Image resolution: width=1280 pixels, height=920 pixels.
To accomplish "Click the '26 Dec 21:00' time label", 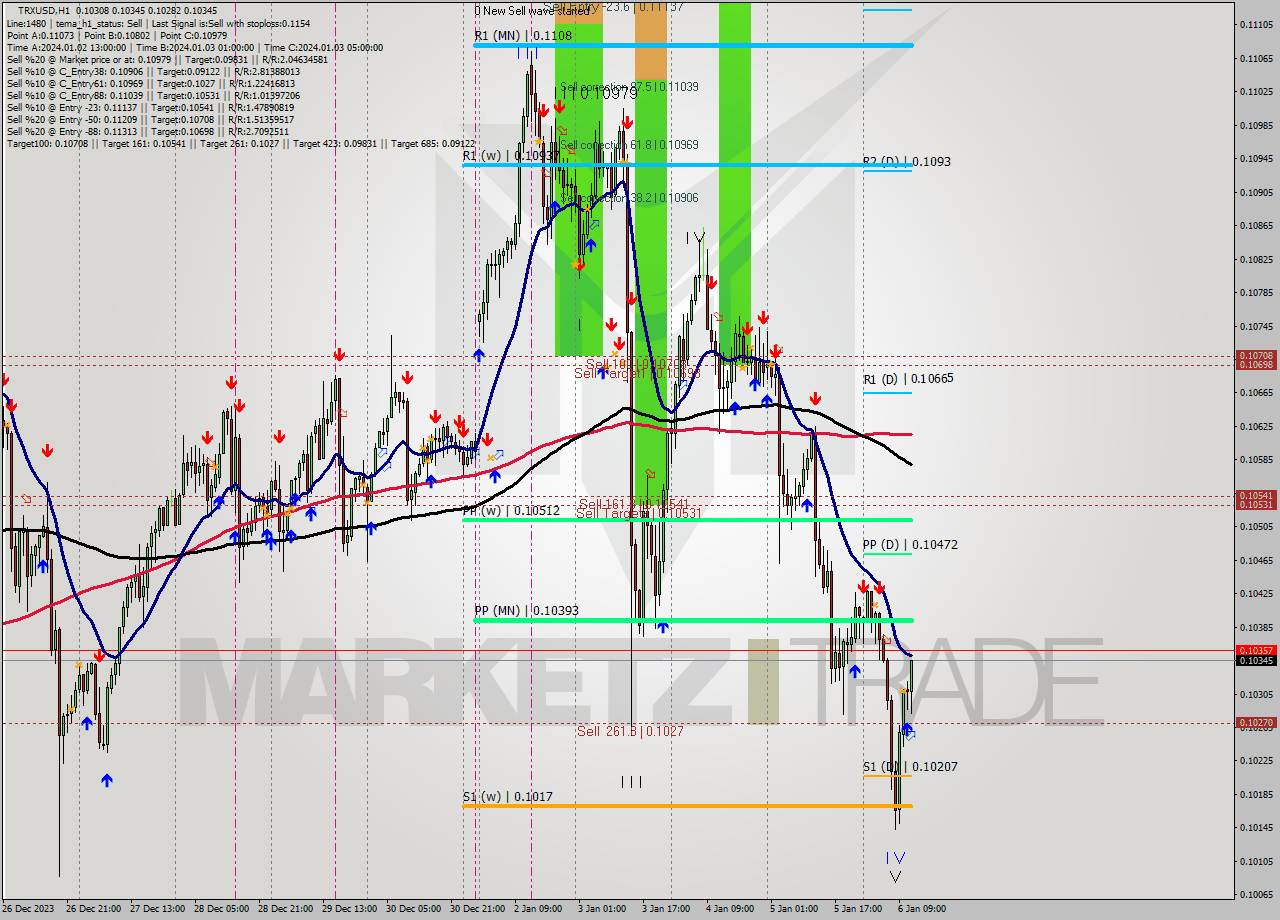I will (x=94, y=909).
